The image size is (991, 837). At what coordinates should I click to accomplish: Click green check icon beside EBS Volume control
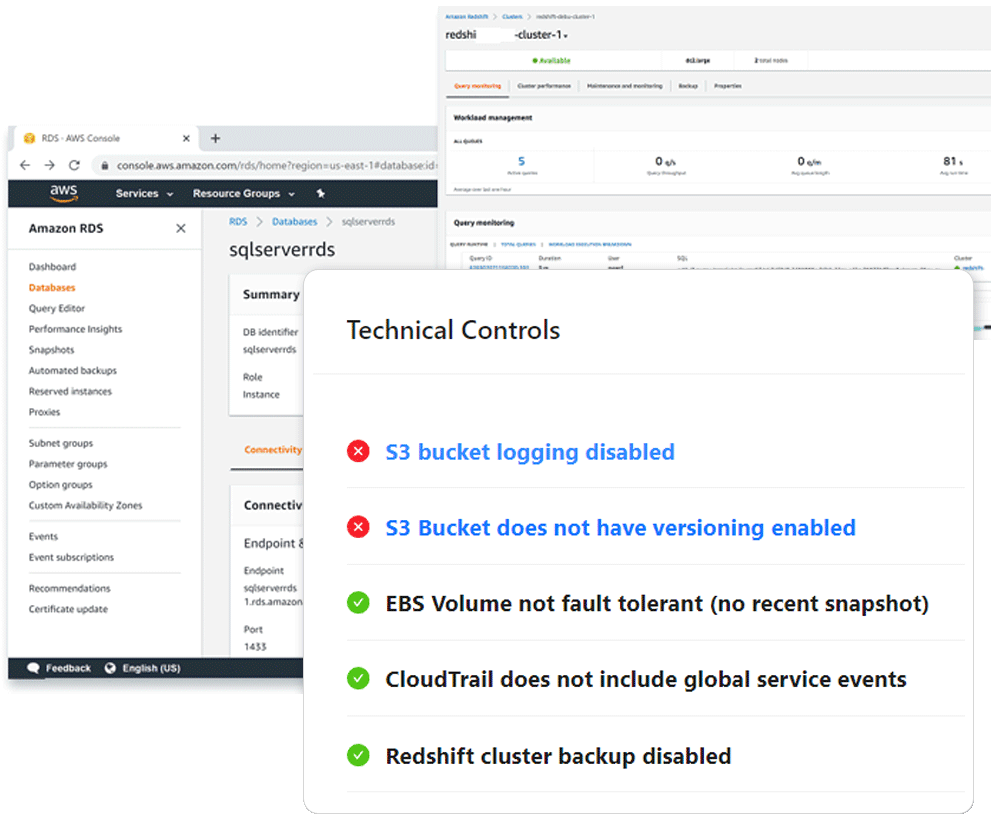358,602
